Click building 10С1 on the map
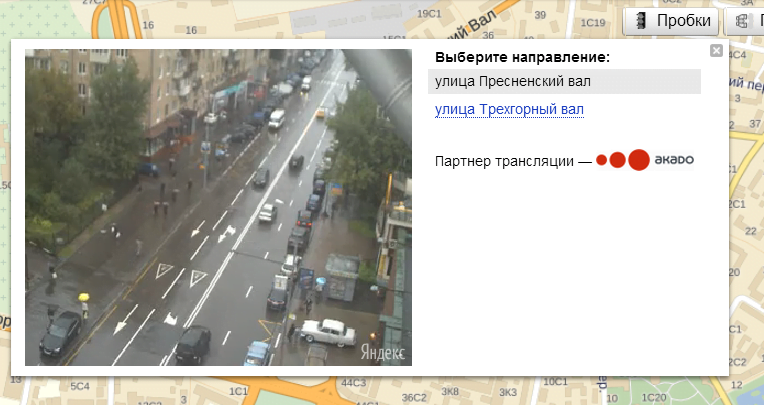 [556, 383]
